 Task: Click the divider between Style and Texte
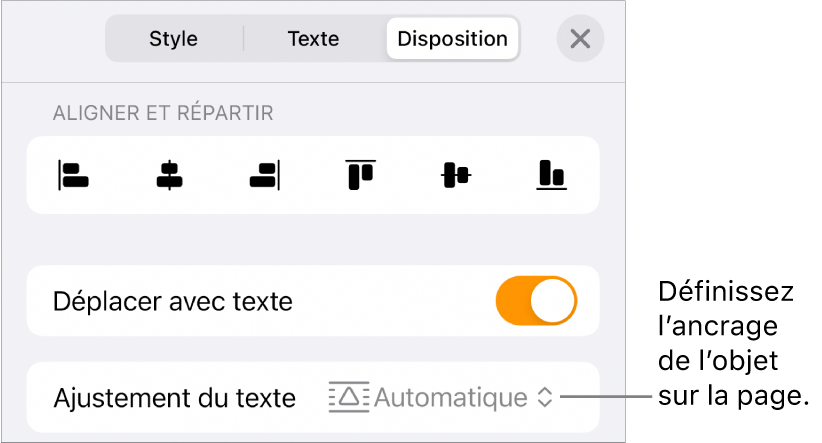243,39
